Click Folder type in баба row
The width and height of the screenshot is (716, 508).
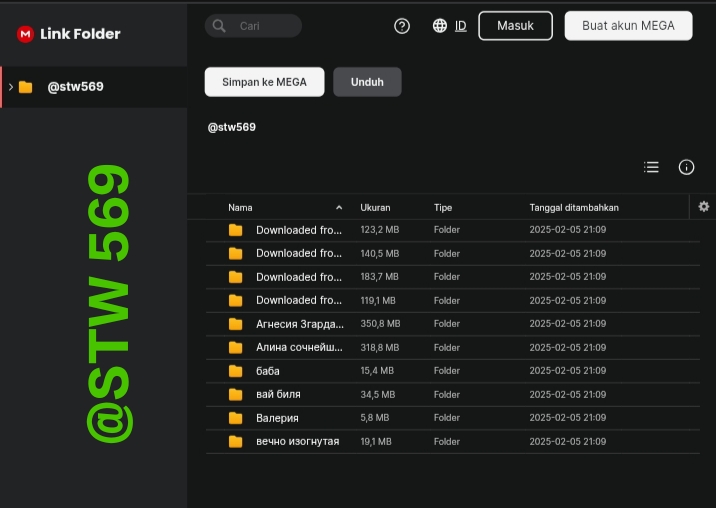447,370
